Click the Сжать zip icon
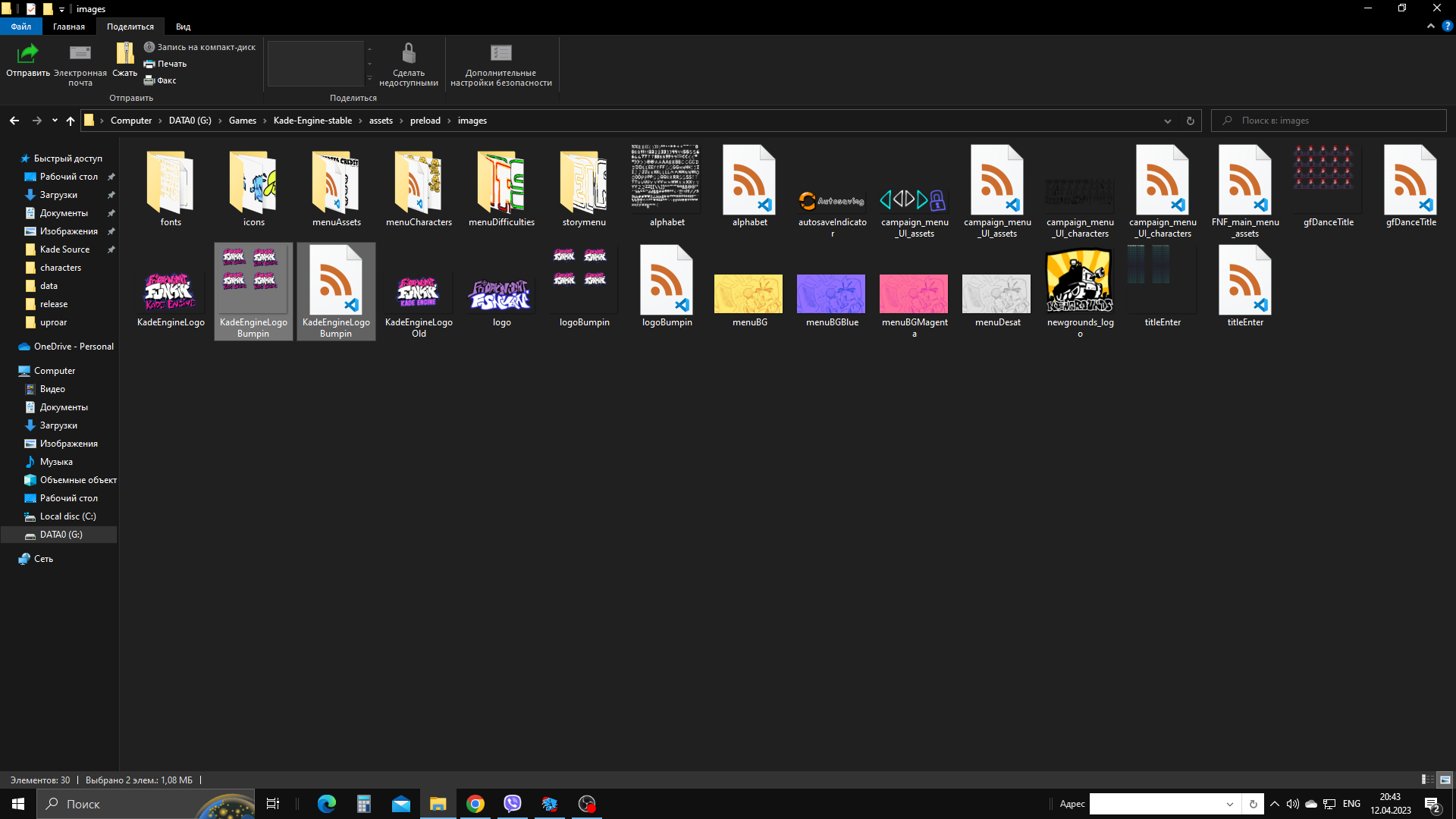The width and height of the screenshot is (1456, 819). (124, 55)
